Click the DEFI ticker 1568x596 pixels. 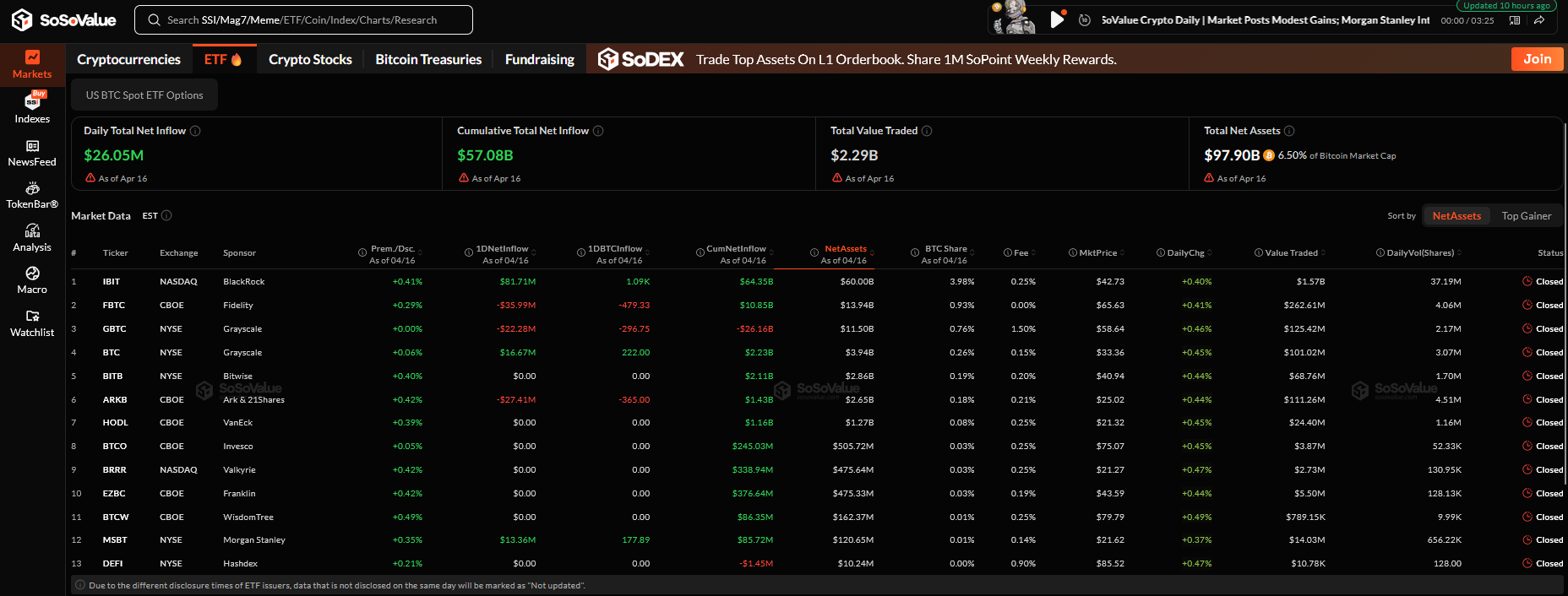coord(112,563)
